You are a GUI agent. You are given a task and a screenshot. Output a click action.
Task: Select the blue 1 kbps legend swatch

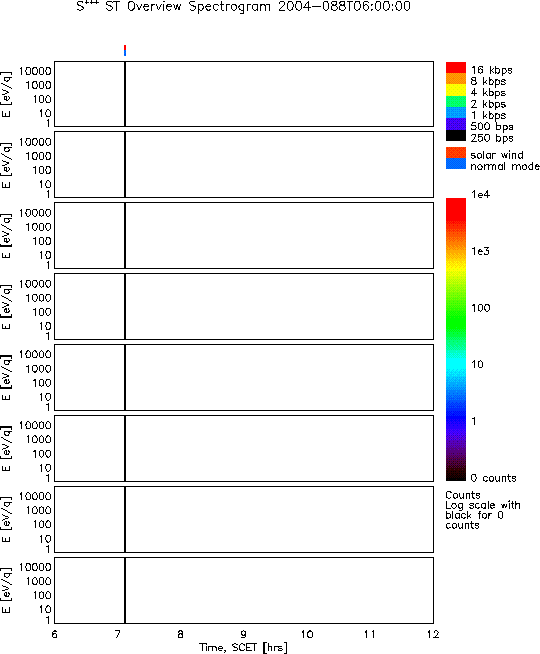pos(456,113)
